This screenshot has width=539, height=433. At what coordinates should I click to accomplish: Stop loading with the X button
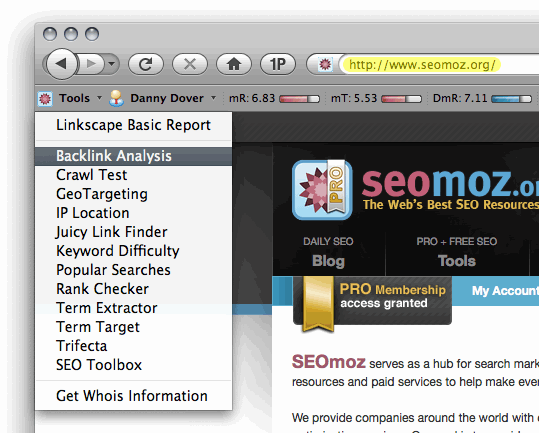[190, 64]
